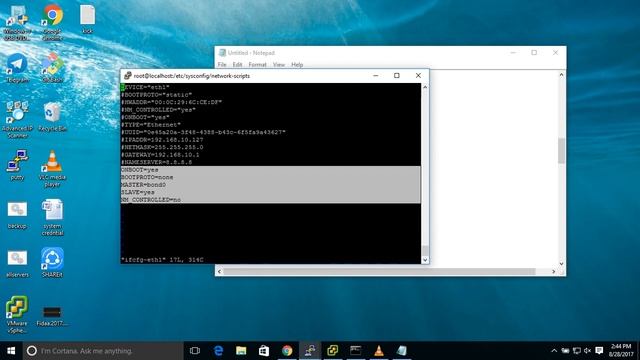Open Windows Store from the taskbar
The width and height of the screenshot is (640, 360).
(264, 351)
